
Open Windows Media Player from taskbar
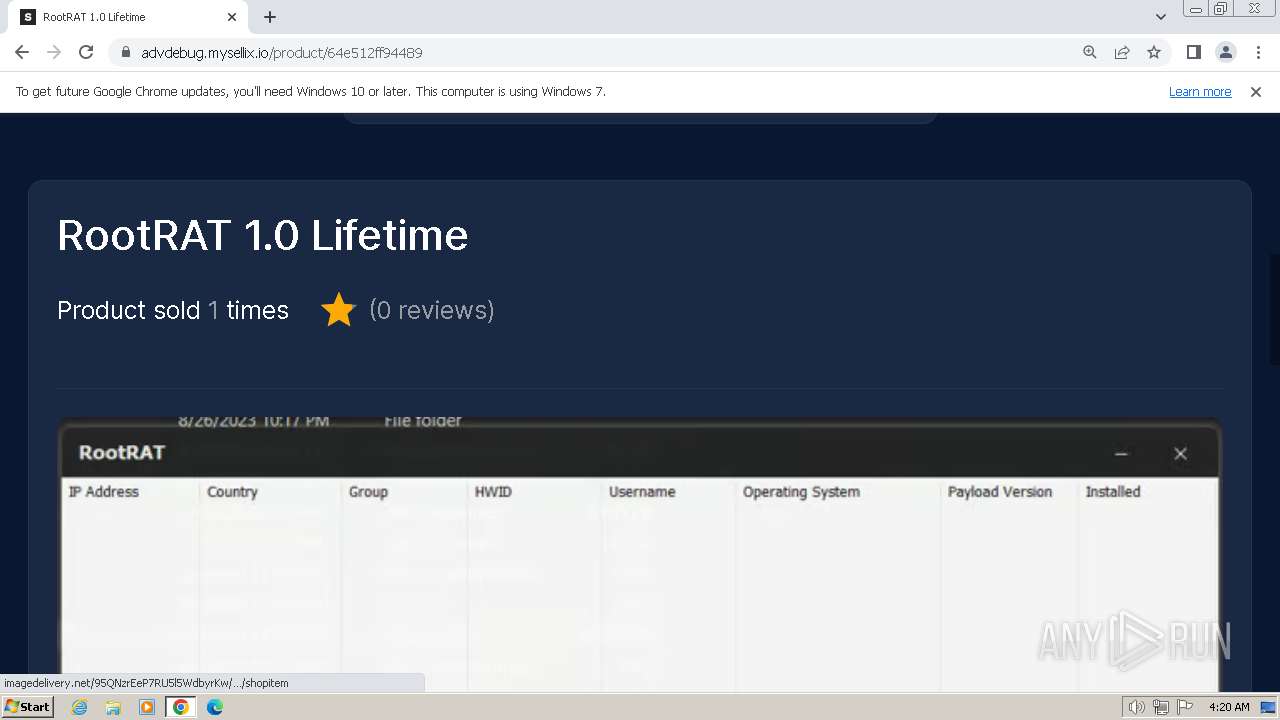point(147,707)
